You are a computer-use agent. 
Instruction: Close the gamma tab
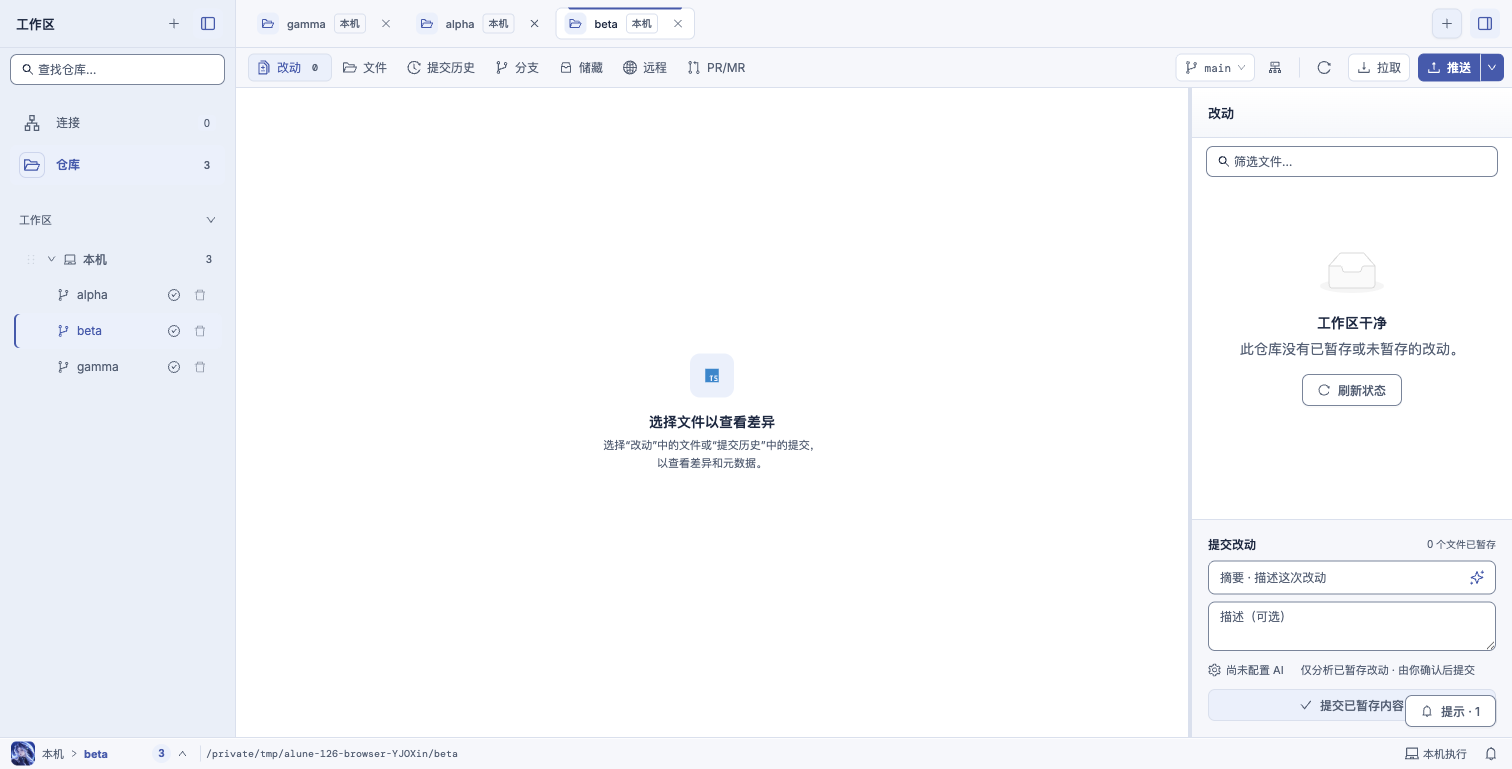point(386,24)
